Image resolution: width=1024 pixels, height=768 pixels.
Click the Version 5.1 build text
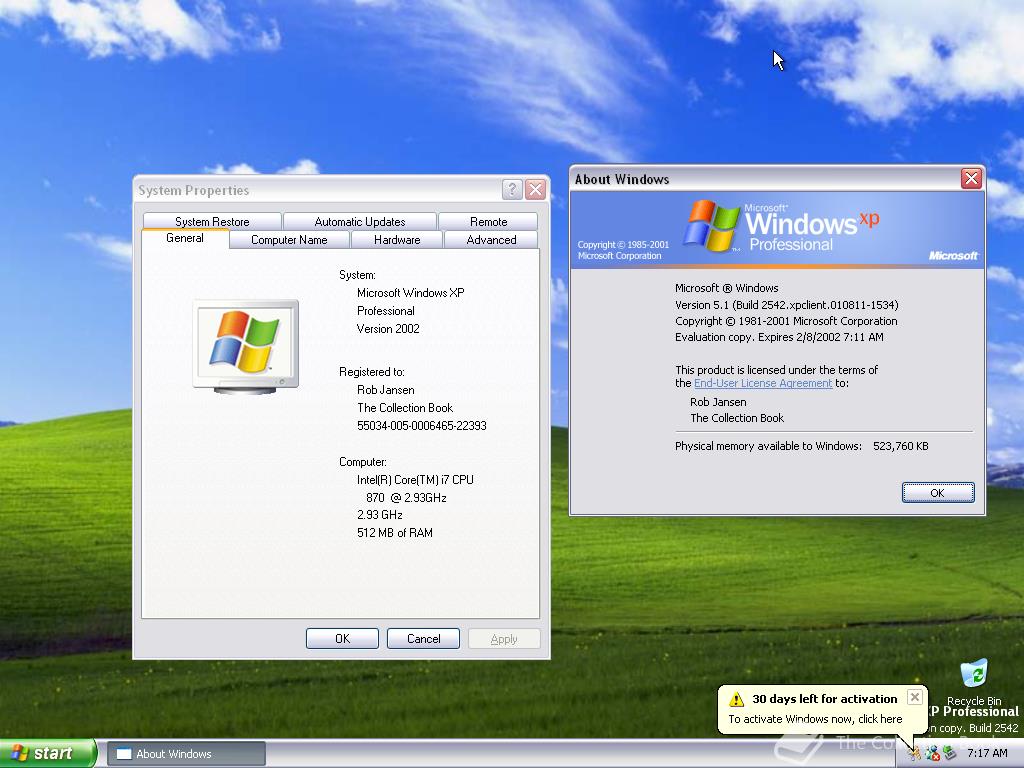tap(786, 305)
